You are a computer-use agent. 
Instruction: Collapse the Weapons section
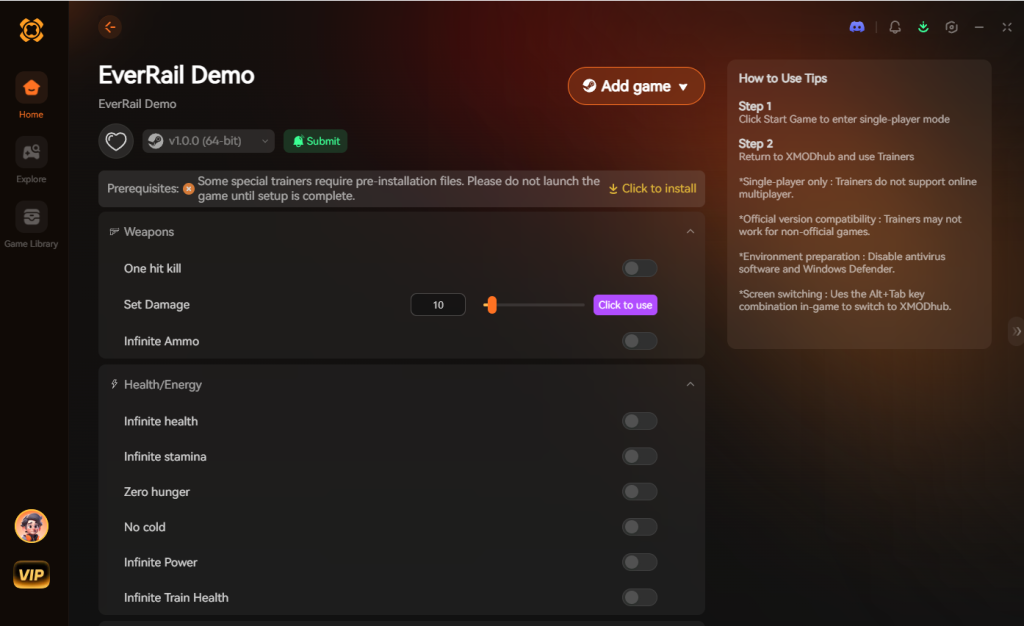(690, 232)
